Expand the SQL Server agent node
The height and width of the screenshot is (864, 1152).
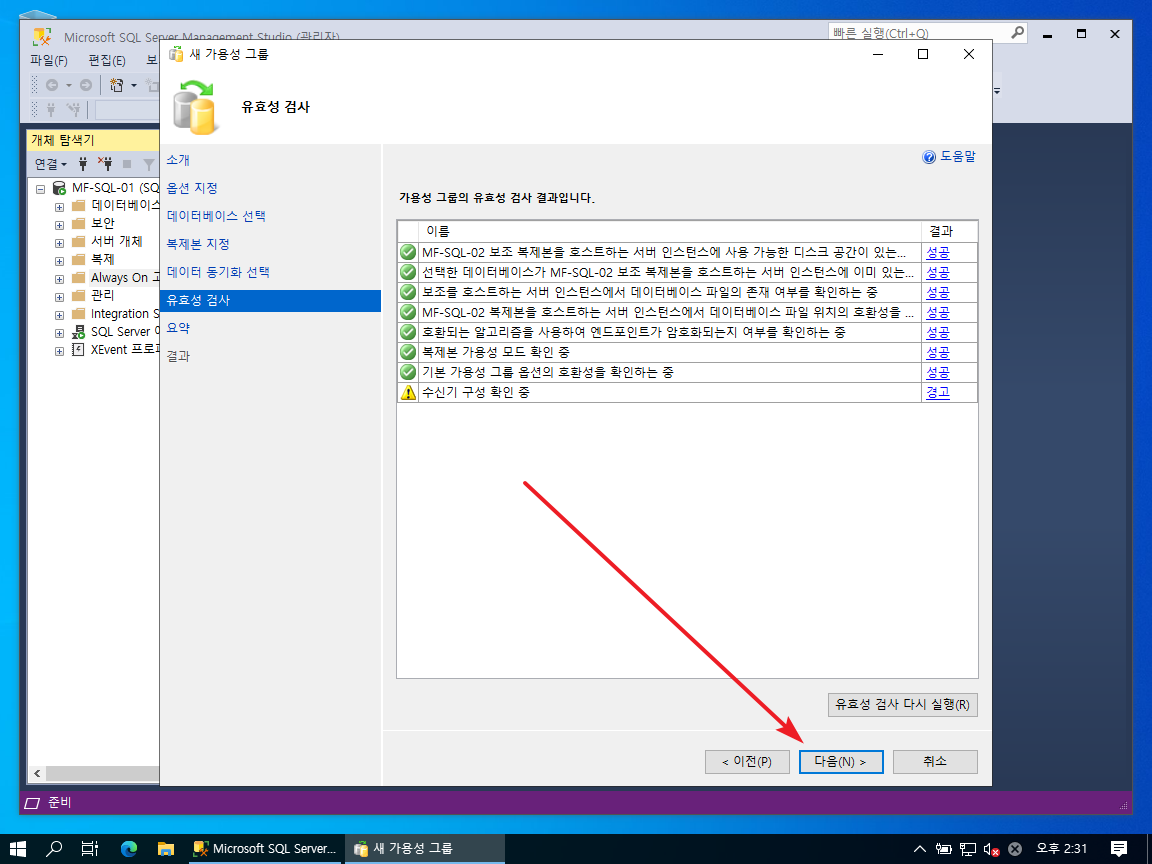point(60,333)
